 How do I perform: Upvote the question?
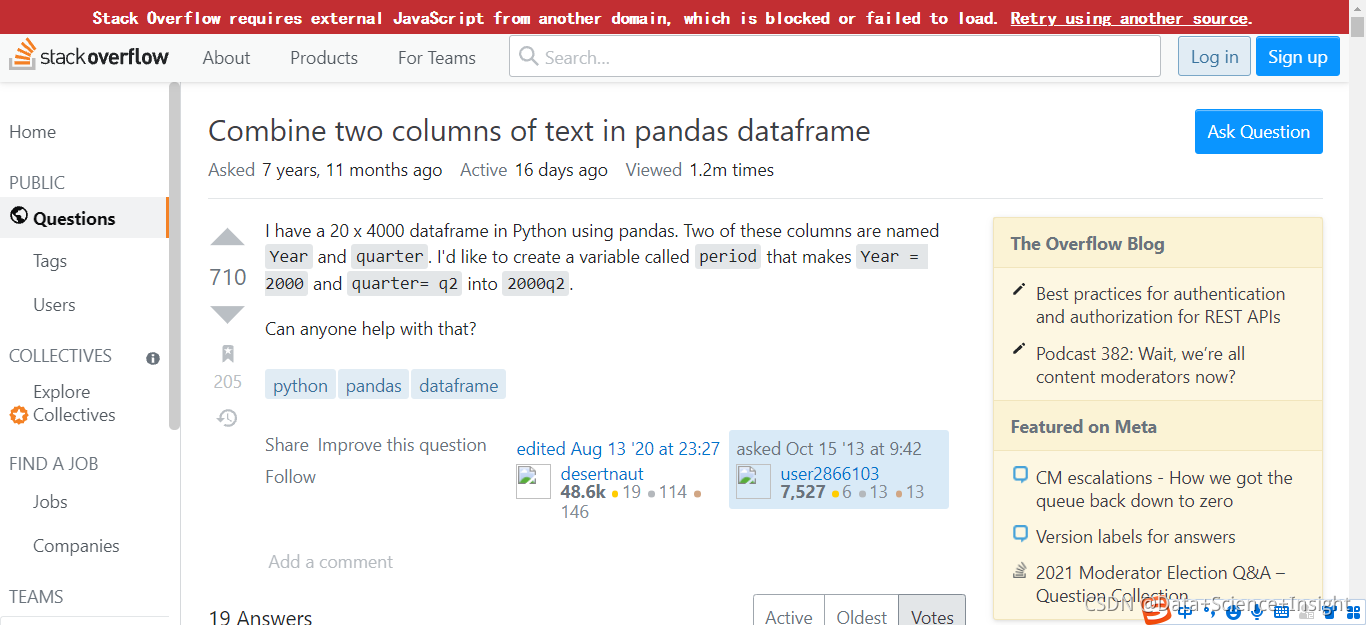click(x=227, y=237)
